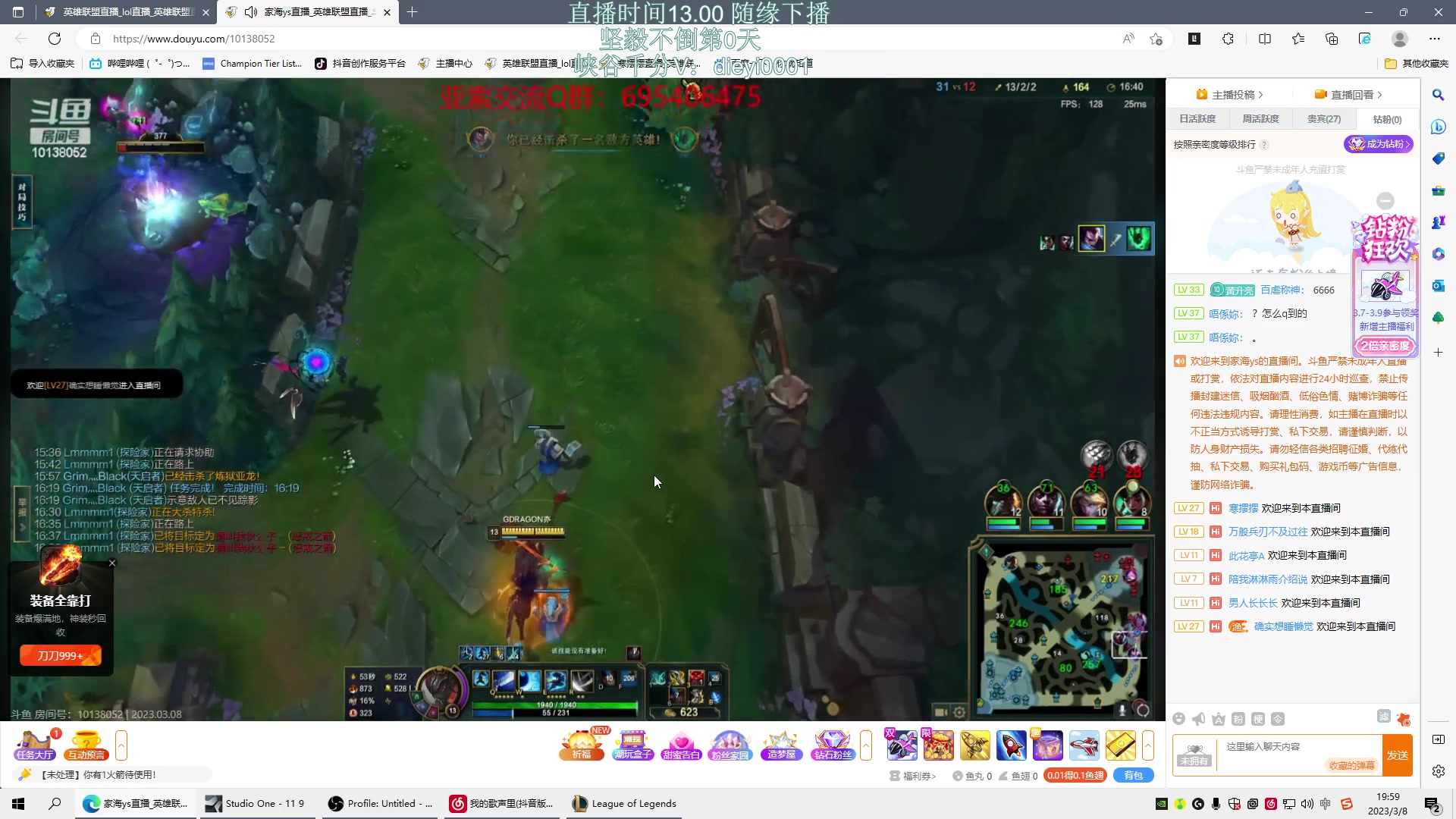
Task: Open the 造梦屋 activity icon
Action: [x=781, y=745]
